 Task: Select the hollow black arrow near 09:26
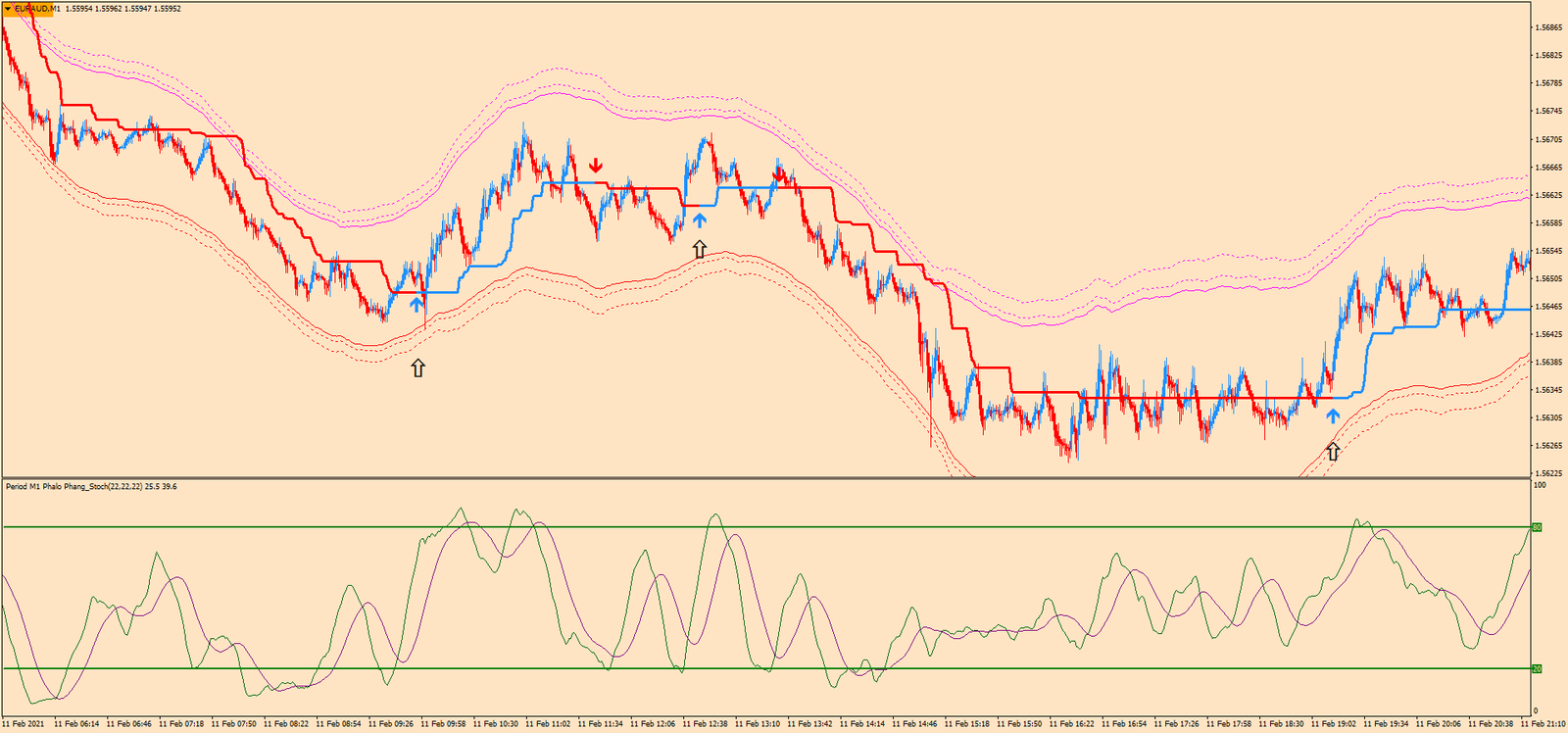(x=418, y=368)
